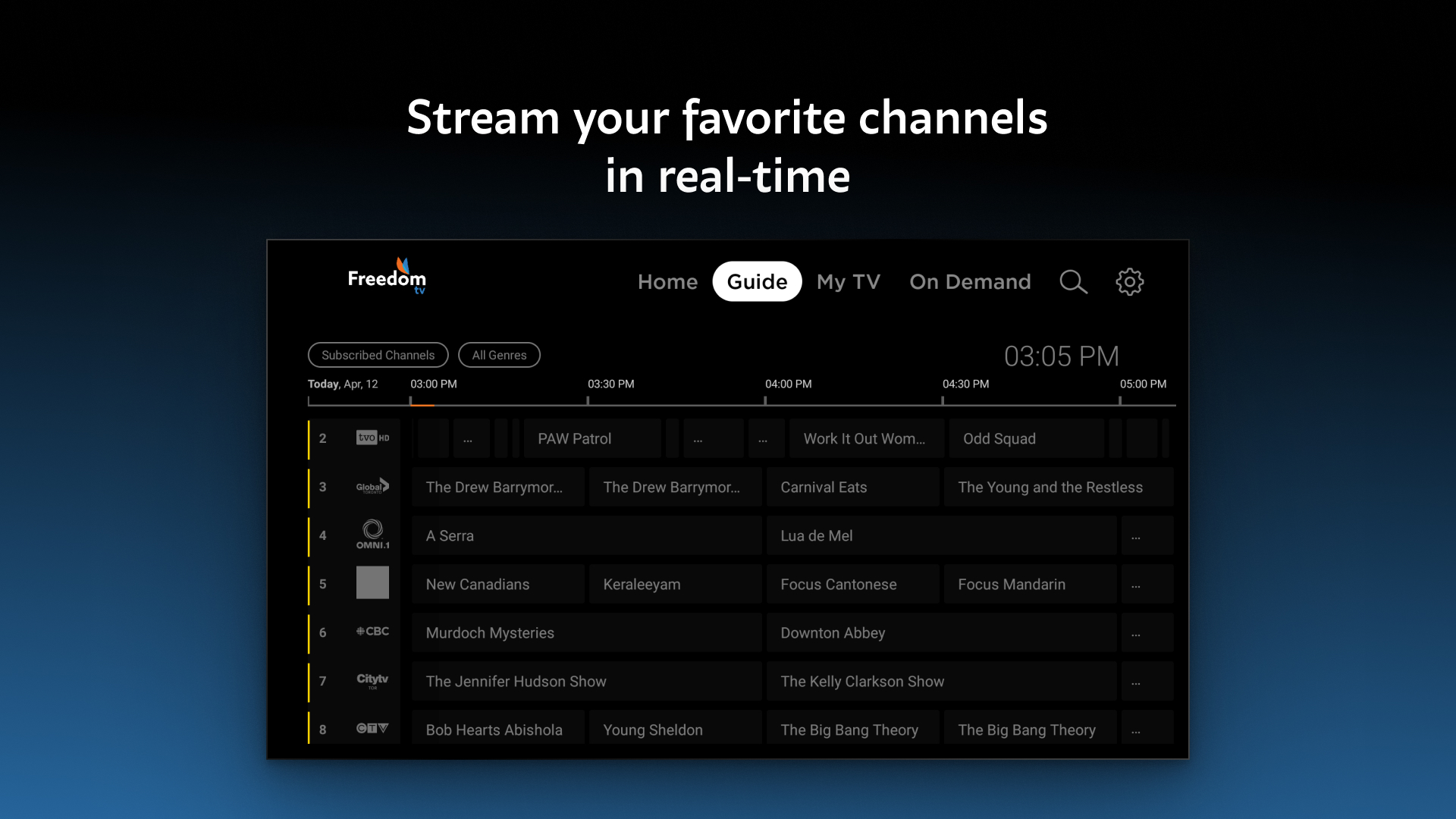This screenshot has width=1456, height=819.
Task: Toggle the All Genres filter
Action: [499, 355]
